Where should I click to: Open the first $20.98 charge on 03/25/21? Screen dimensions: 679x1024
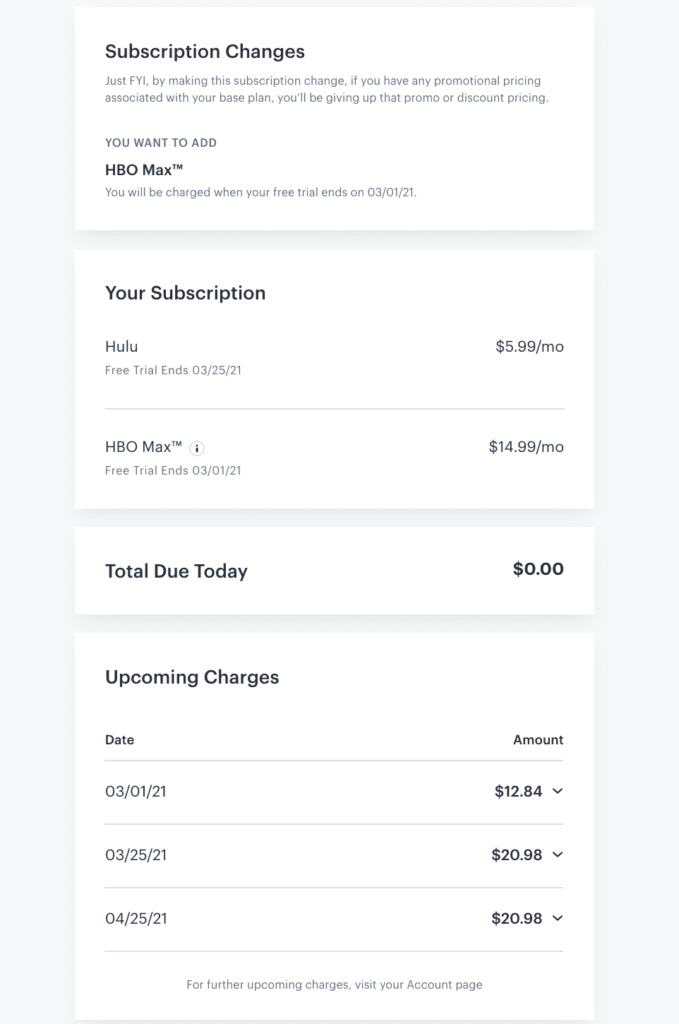(x=516, y=855)
